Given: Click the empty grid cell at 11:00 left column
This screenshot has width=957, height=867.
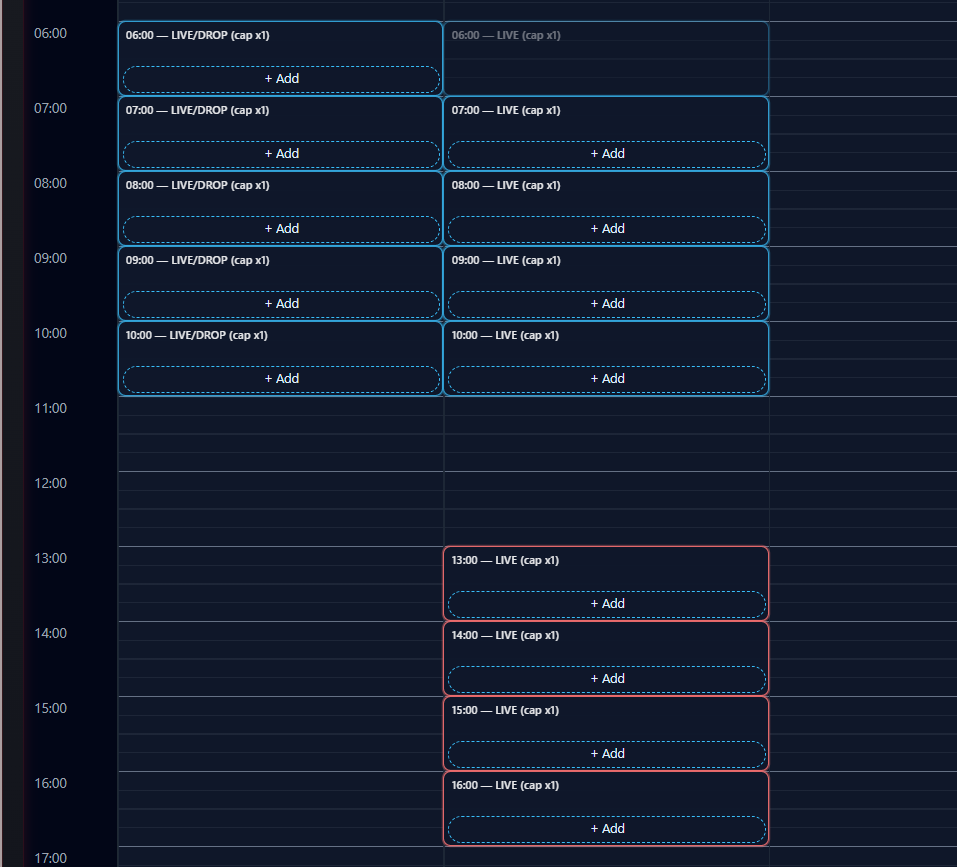Looking at the screenshot, I should click(280, 430).
